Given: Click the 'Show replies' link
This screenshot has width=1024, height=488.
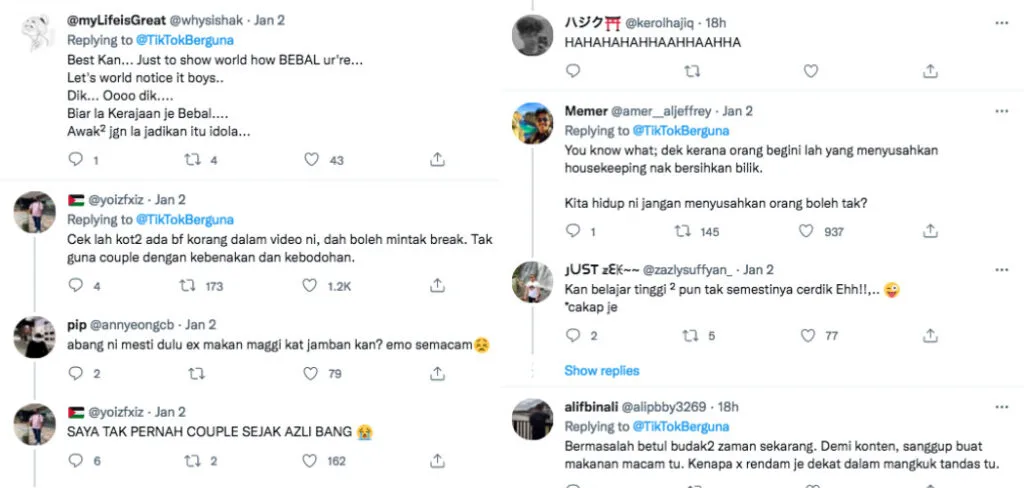Looking at the screenshot, I should 601,371.
